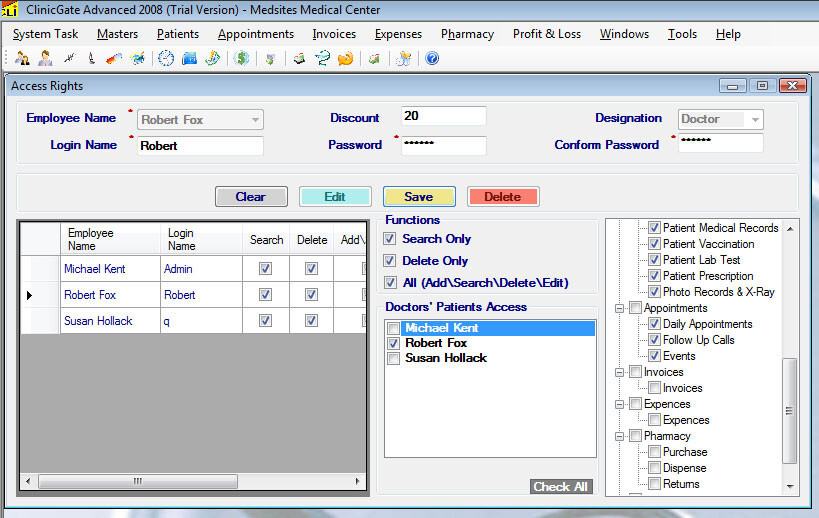Select the Admin login name cell
The height and width of the screenshot is (518, 819).
pos(201,268)
